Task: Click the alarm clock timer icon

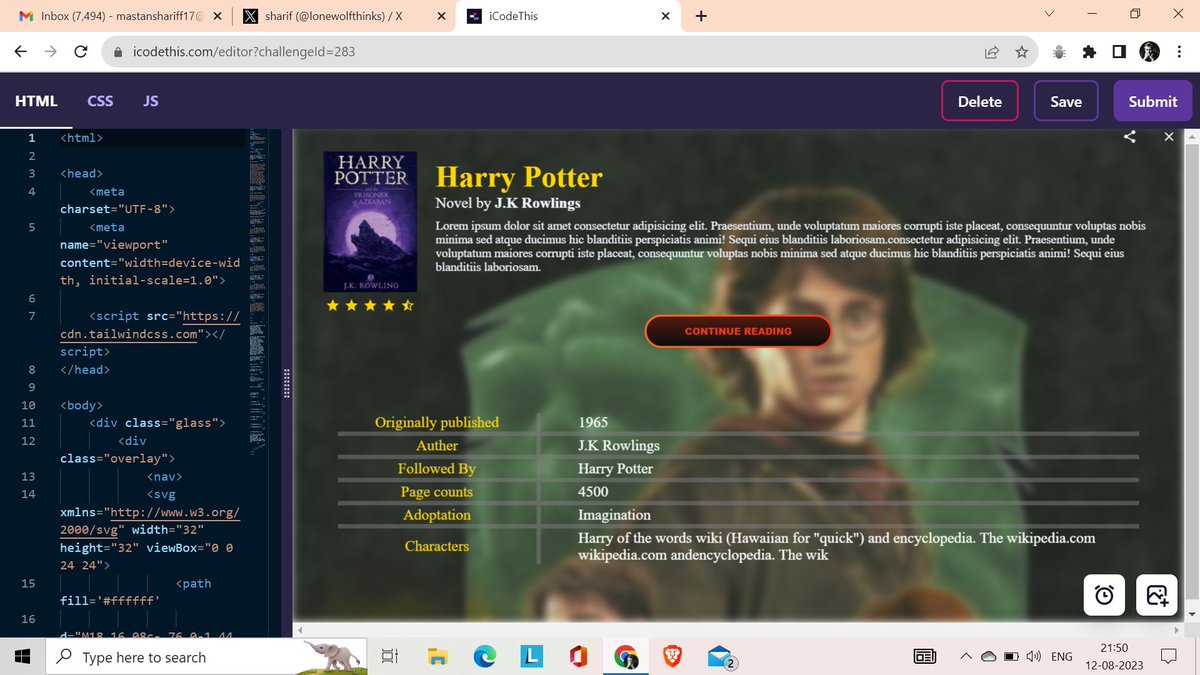Action: 1104,595
